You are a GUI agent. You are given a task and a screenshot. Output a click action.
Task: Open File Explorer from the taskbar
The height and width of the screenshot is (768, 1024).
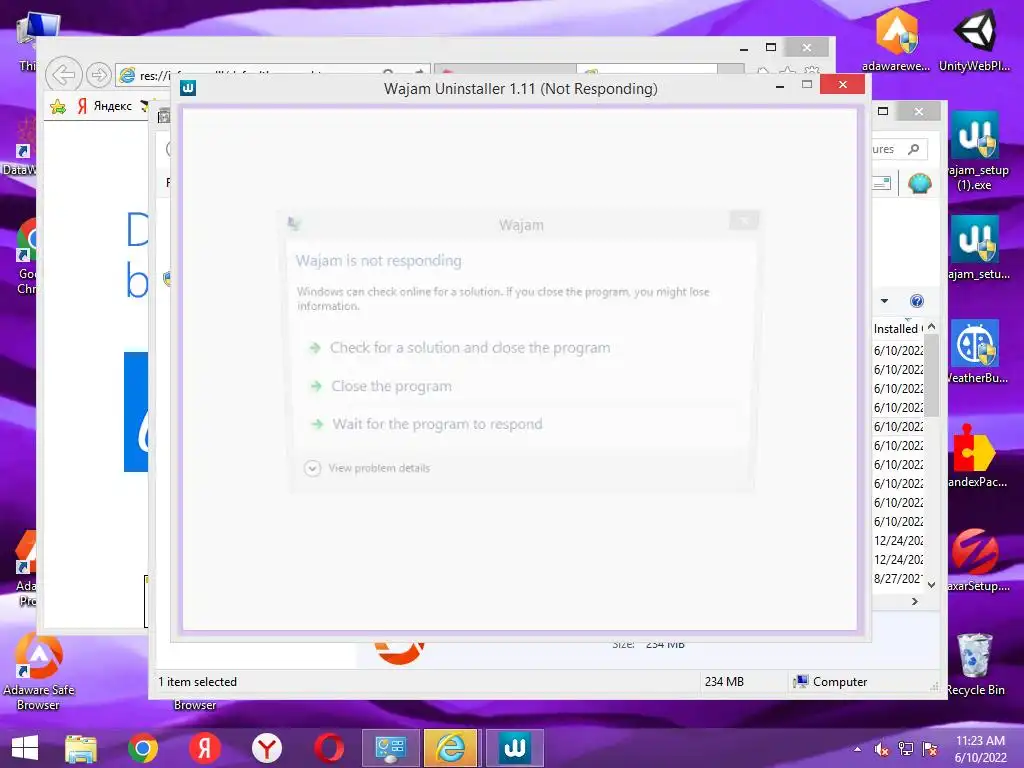[x=81, y=748]
